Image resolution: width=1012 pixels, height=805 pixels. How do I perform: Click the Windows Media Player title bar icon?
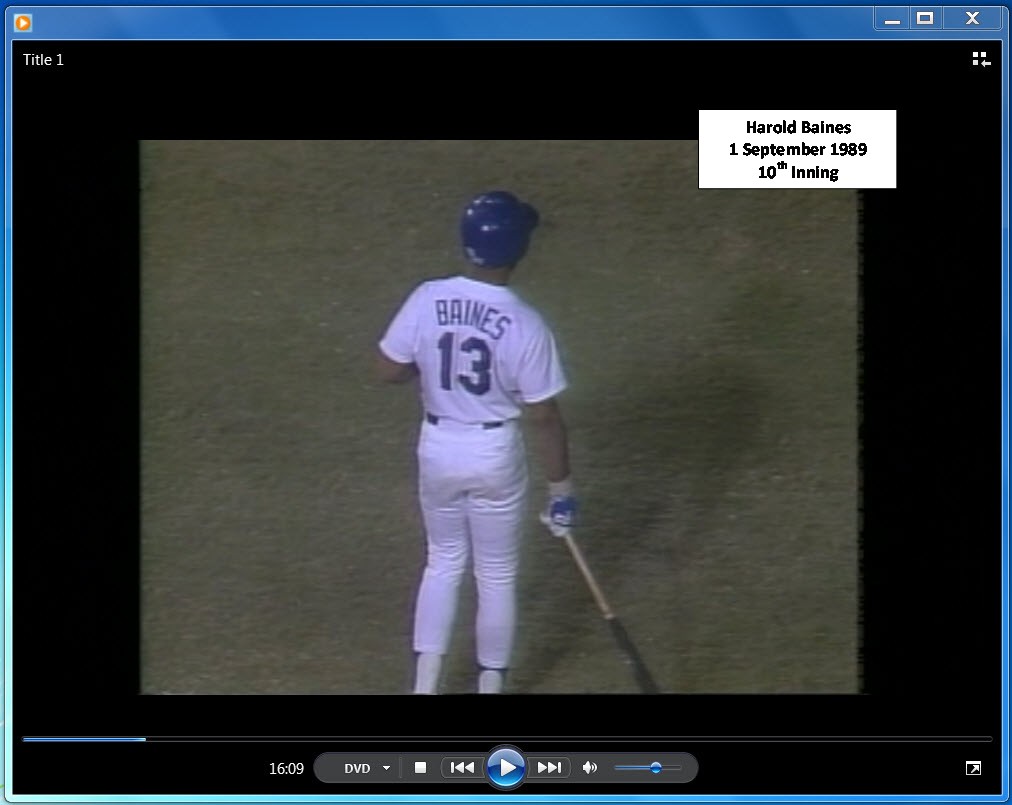click(x=23, y=23)
